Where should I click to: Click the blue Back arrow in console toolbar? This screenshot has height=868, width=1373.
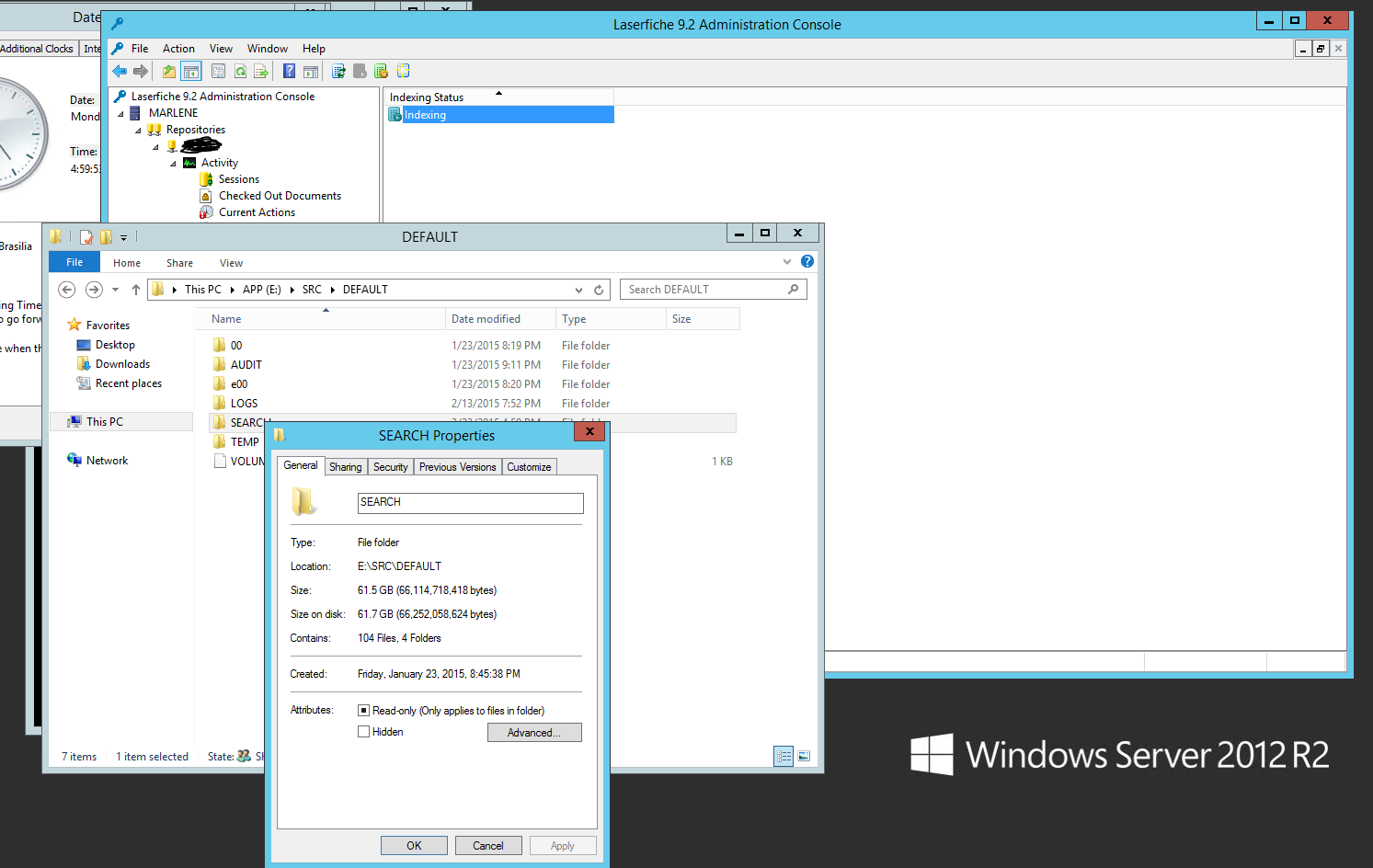click(120, 72)
